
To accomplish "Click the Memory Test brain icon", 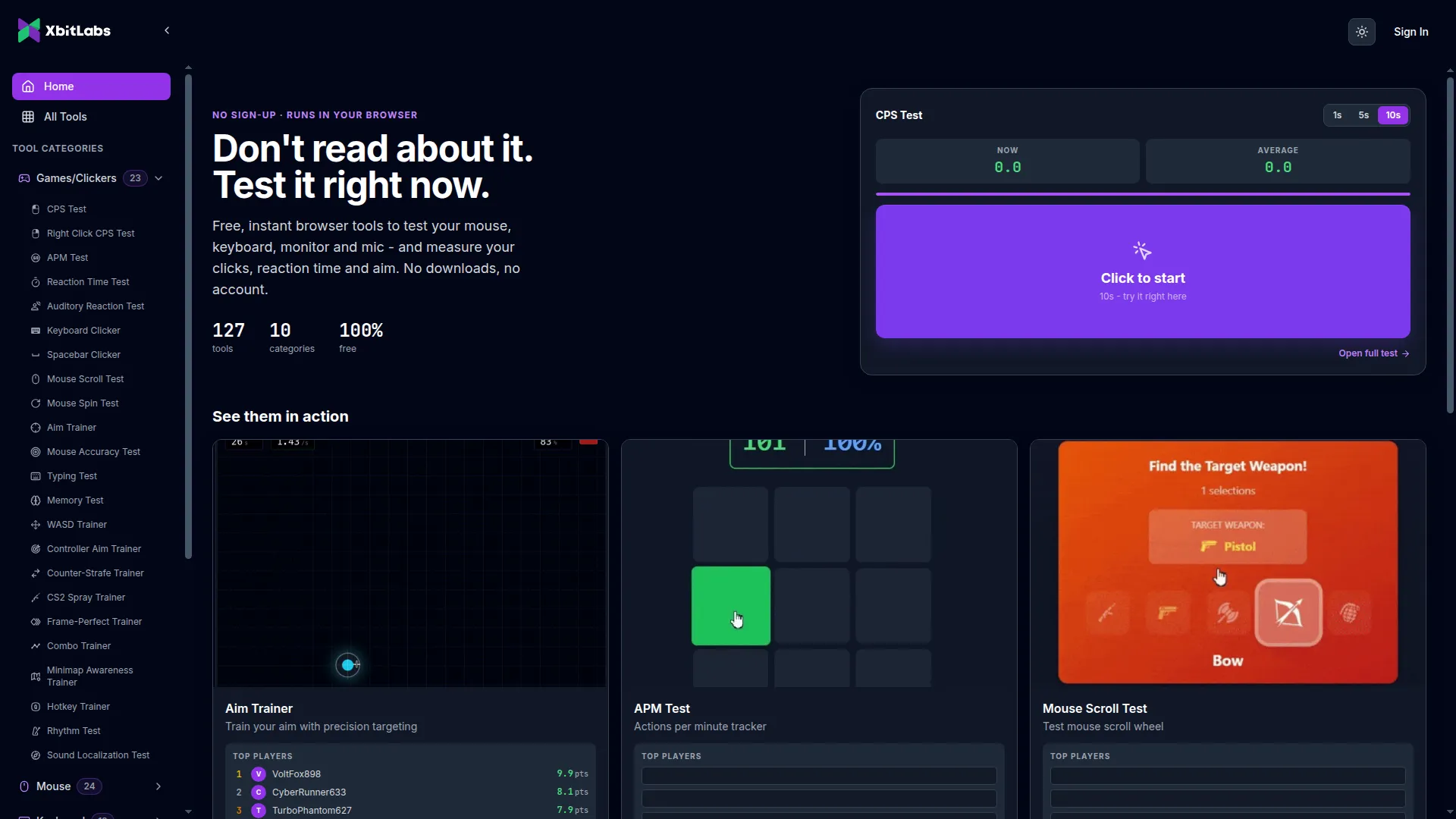I will 35,500.
